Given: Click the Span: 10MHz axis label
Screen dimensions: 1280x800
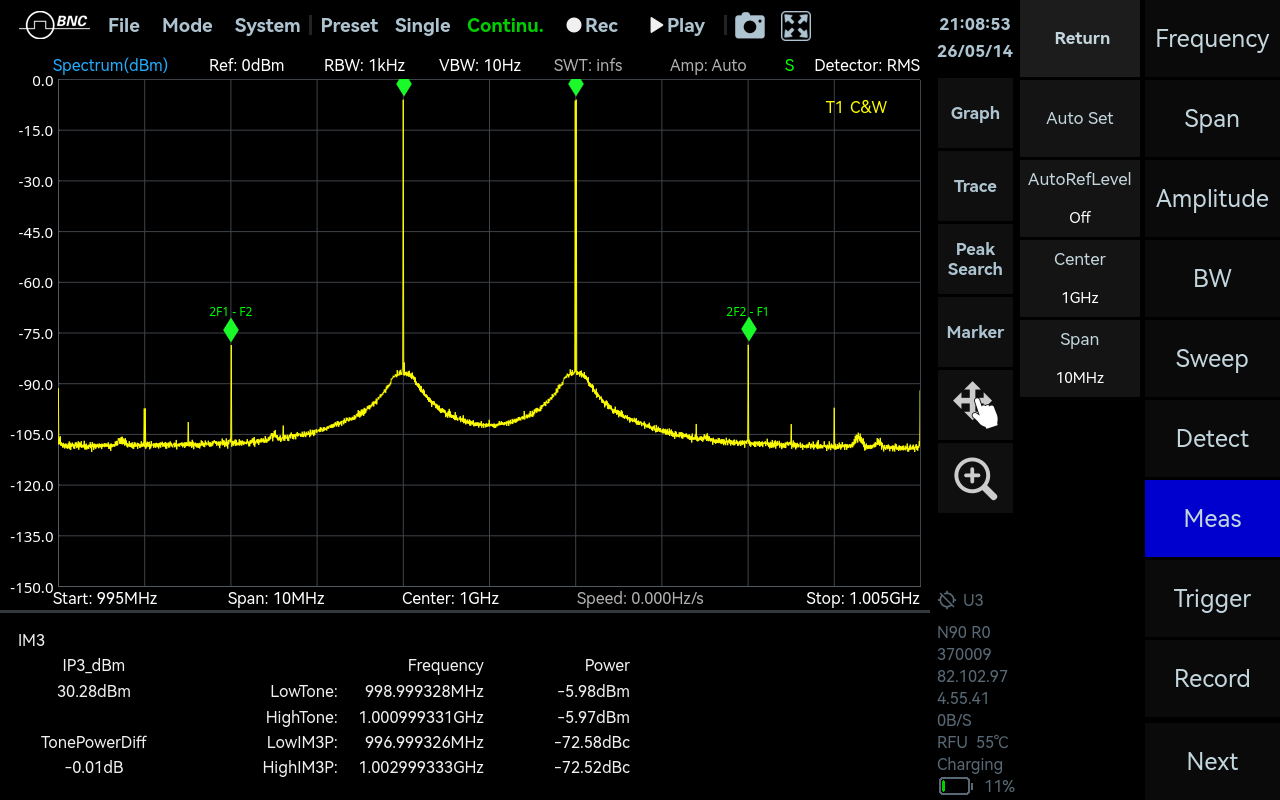Looking at the screenshot, I should point(276,598).
